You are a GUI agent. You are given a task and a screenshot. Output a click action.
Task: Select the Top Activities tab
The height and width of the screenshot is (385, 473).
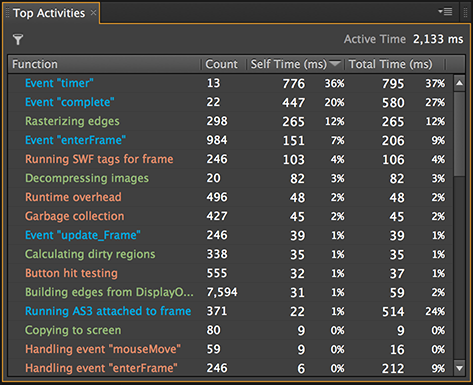coord(49,13)
